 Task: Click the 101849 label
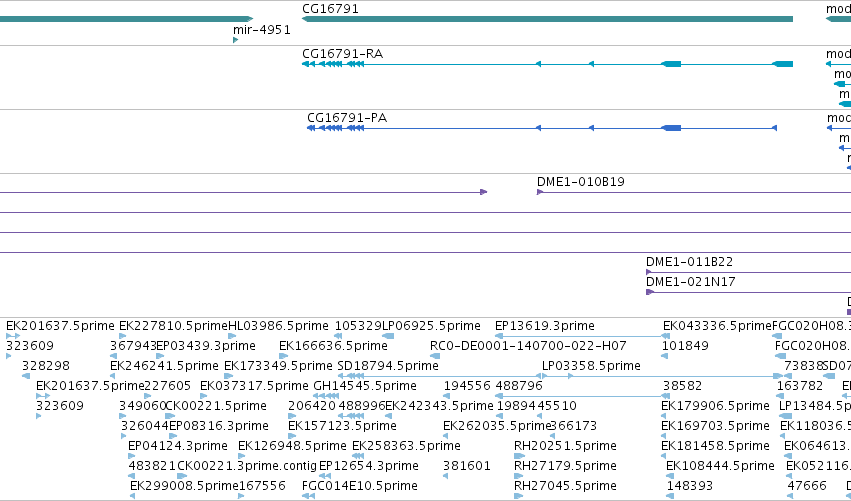pos(685,346)
